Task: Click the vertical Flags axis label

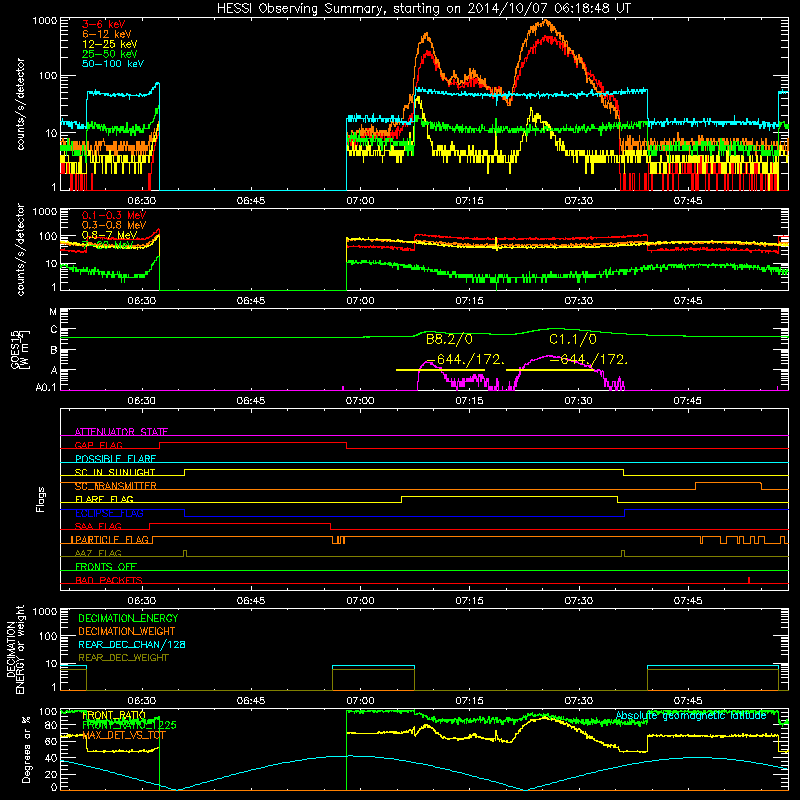Action: pyautogui.click(x=41, y=499)
